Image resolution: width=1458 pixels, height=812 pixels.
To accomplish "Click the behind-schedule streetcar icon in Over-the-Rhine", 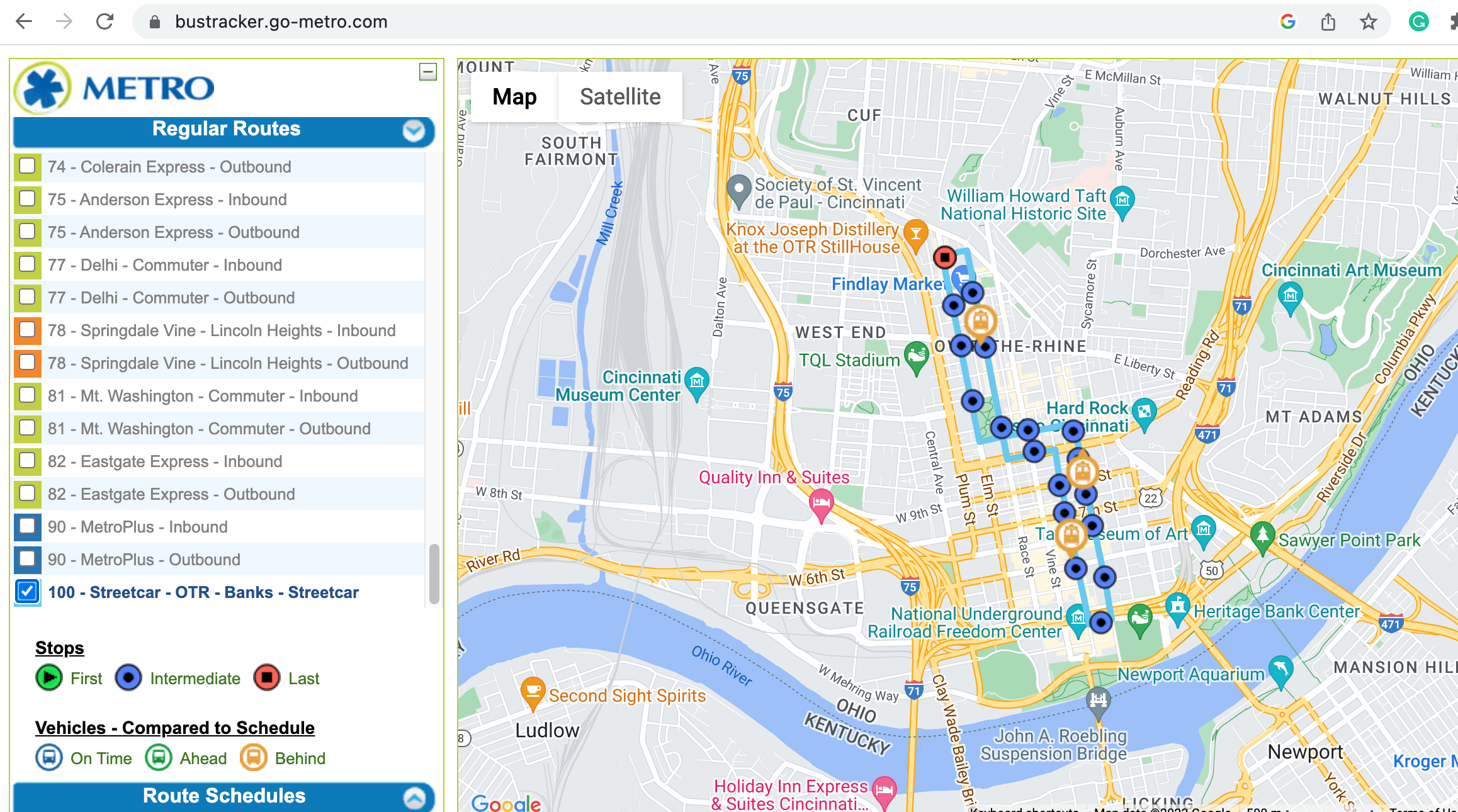I will pyautogui.click(x=980, y=322).
